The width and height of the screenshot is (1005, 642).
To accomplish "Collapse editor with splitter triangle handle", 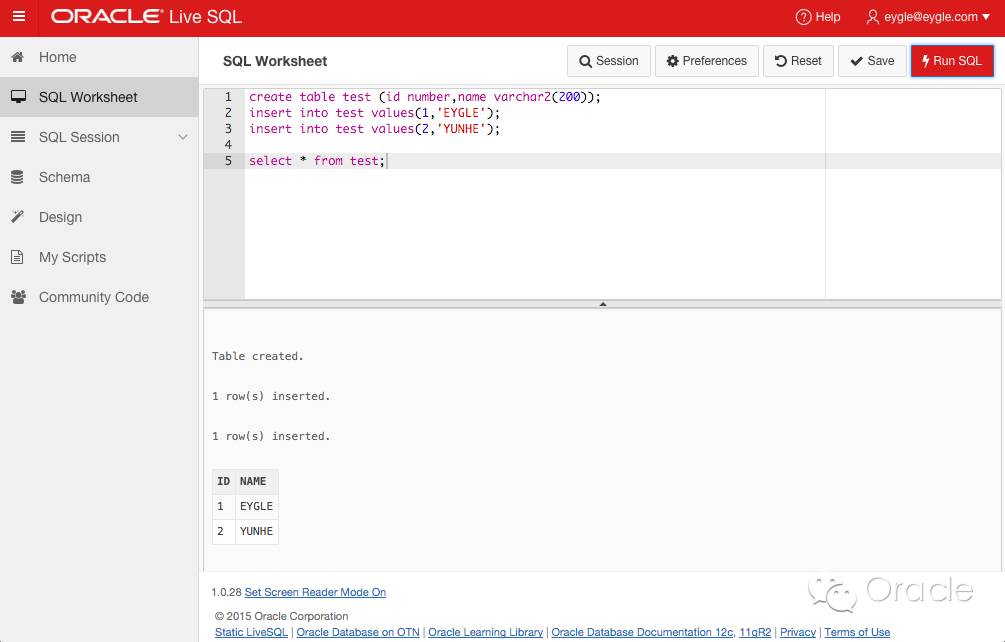I will point(602,304).
